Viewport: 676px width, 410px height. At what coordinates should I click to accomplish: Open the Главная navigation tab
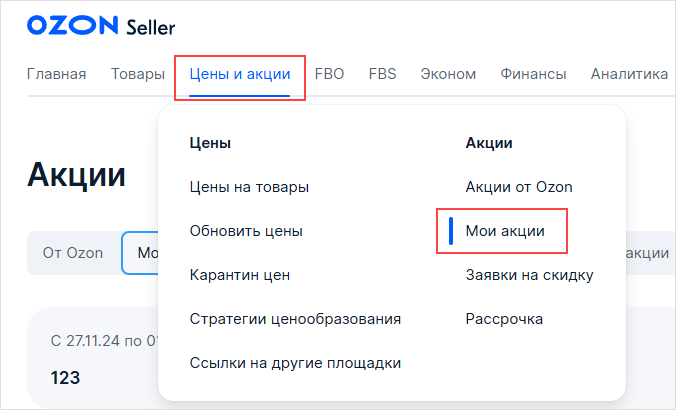tap(56, 74)
